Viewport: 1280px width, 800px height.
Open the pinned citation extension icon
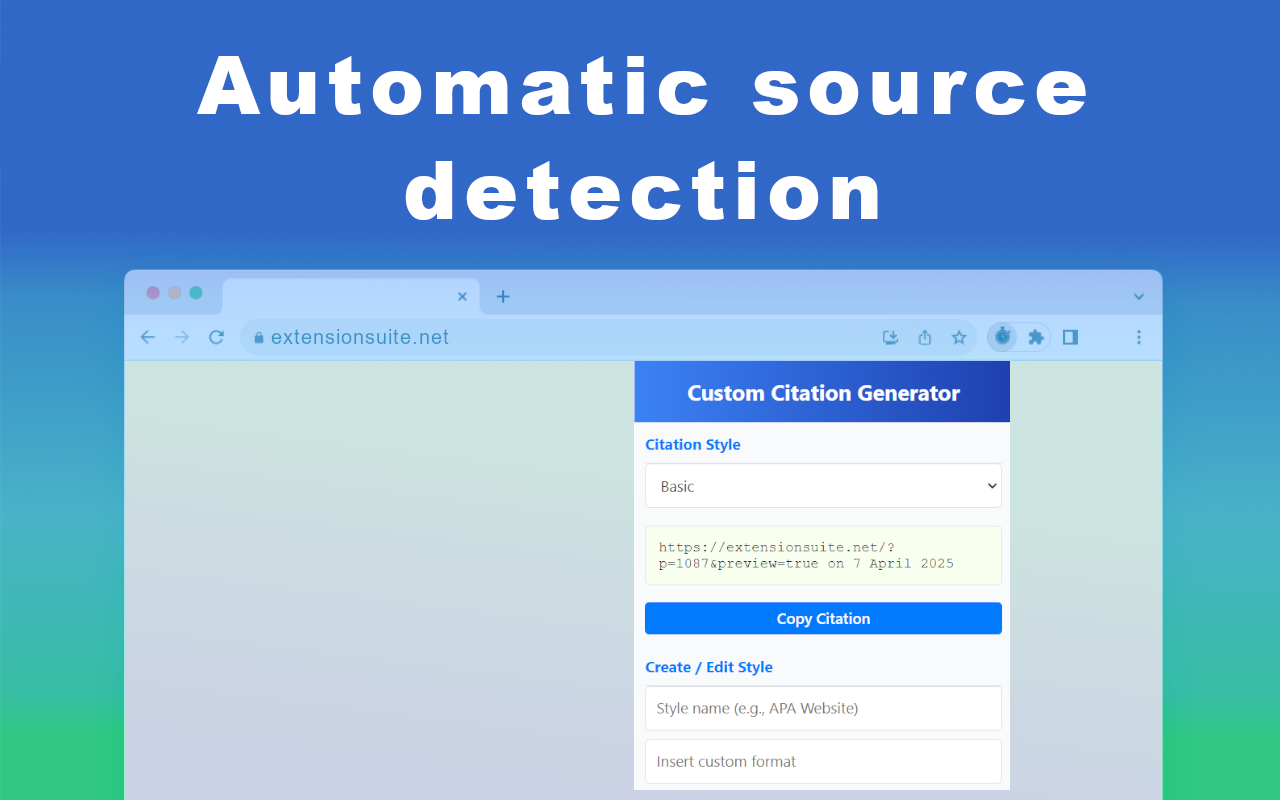1002,337
